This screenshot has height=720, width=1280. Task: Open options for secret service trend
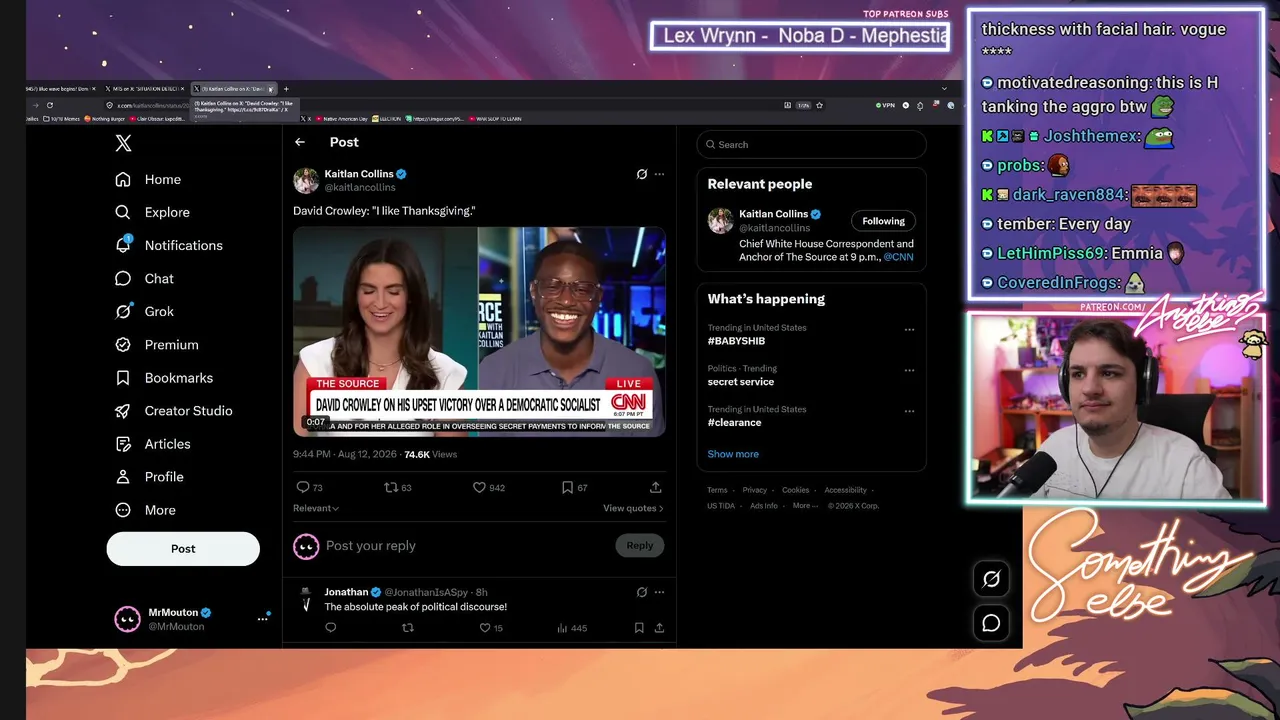pos(909,370)
